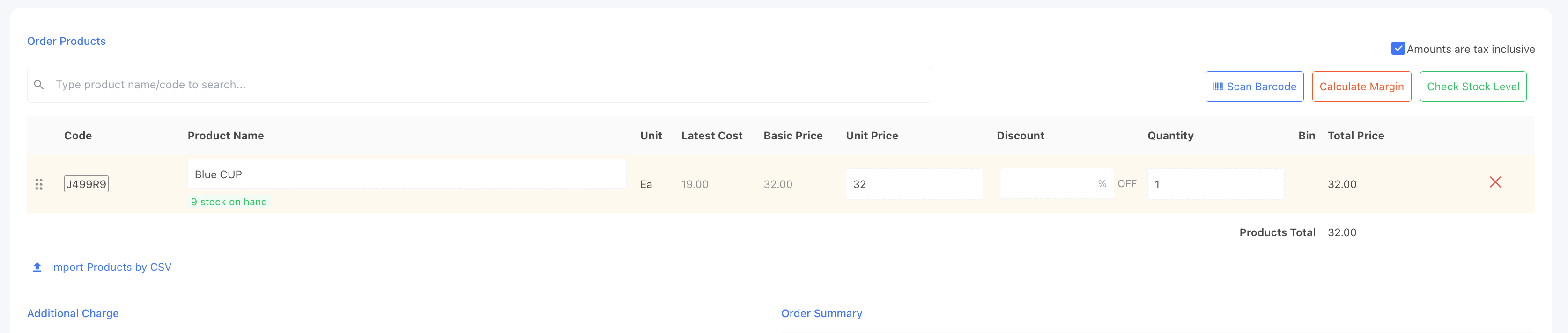Click the search magnifier icon
The image size is (1568, 333).
point(38,85)
